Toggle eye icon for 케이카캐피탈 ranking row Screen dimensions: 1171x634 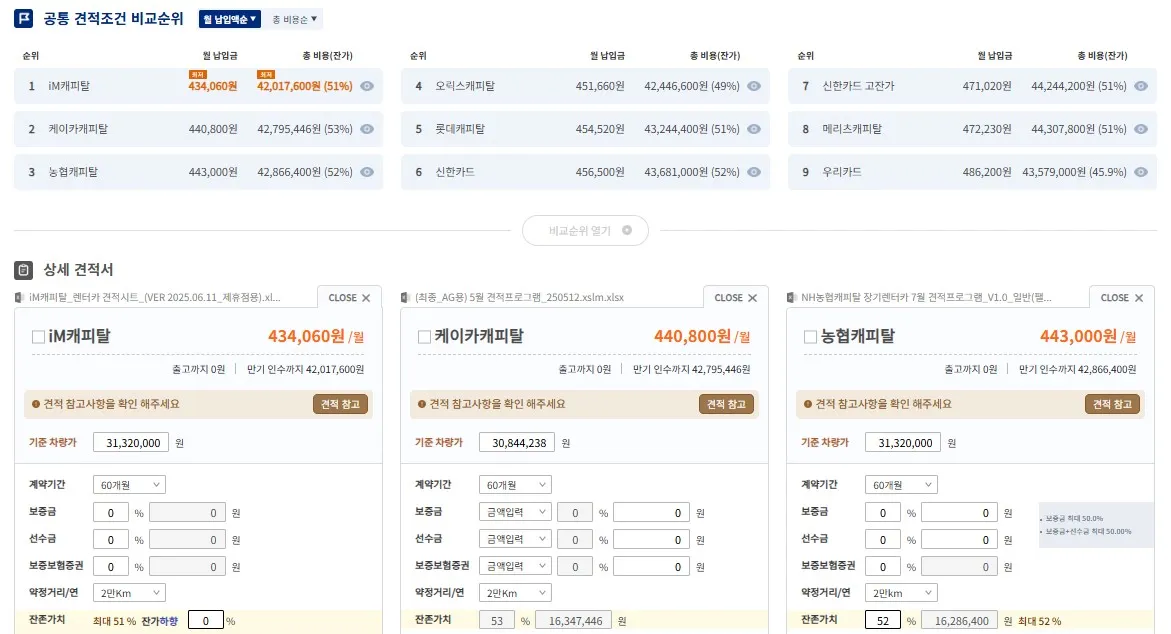point(367,129)
